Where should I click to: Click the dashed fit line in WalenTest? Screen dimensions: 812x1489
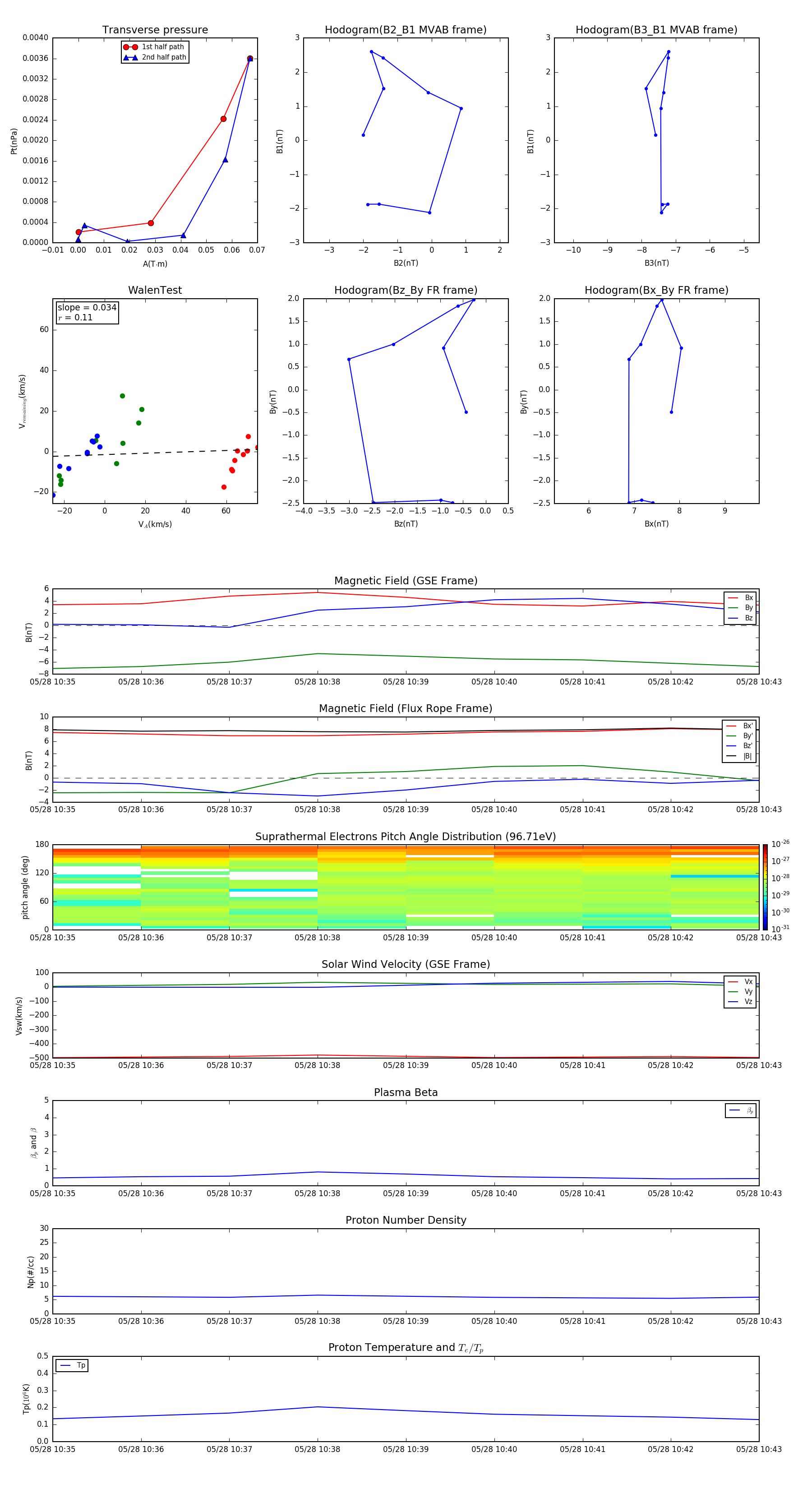pos(155,453)
